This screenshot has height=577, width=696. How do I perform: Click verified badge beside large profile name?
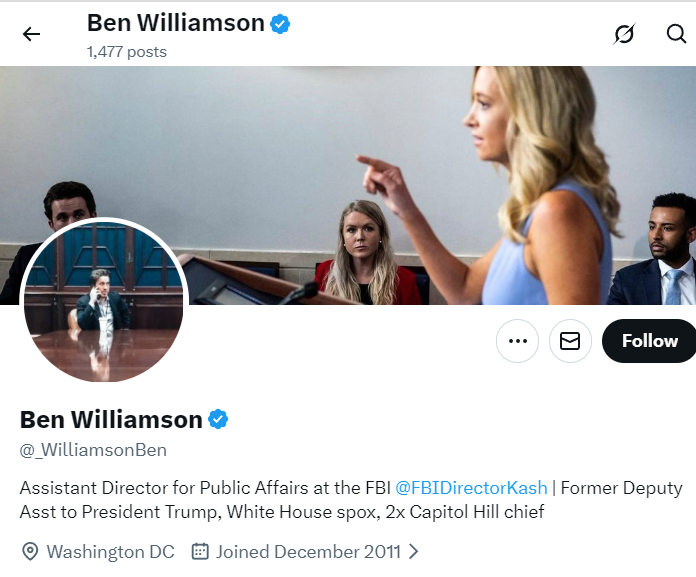click(x=218, y=419)
